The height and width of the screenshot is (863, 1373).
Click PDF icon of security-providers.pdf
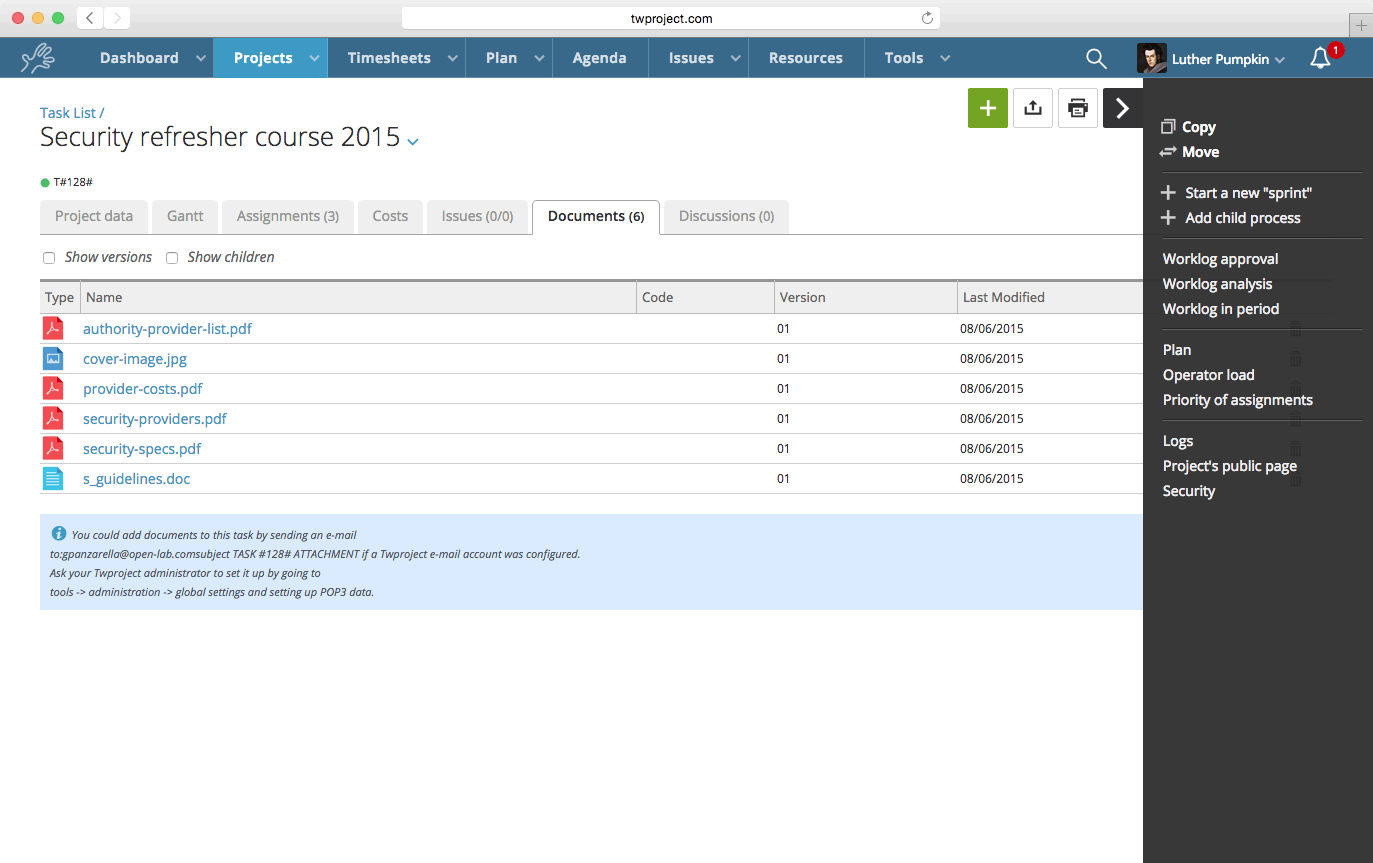click(53, 418)
